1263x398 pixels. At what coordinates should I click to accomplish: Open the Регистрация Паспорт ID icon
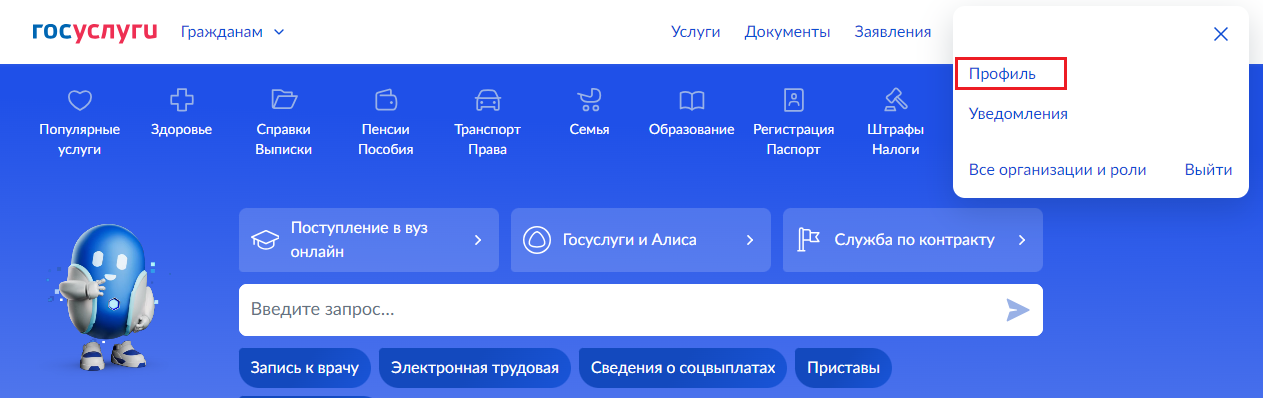pyautogui.click(x=794, y=100)
